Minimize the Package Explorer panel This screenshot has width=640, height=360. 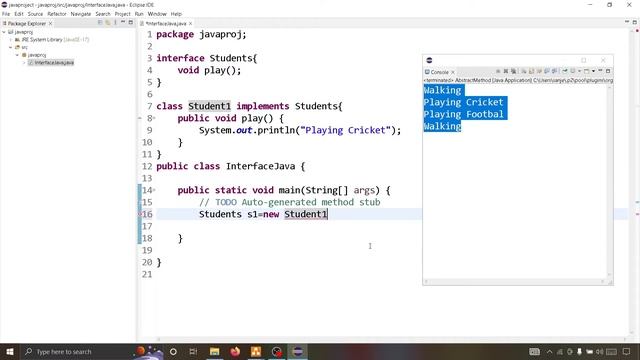pos(123,22)
